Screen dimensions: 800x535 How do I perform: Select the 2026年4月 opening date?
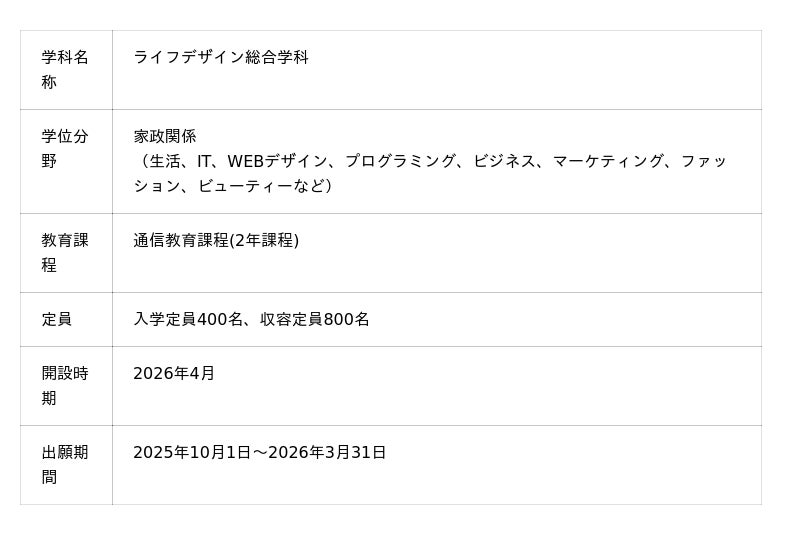174,373
